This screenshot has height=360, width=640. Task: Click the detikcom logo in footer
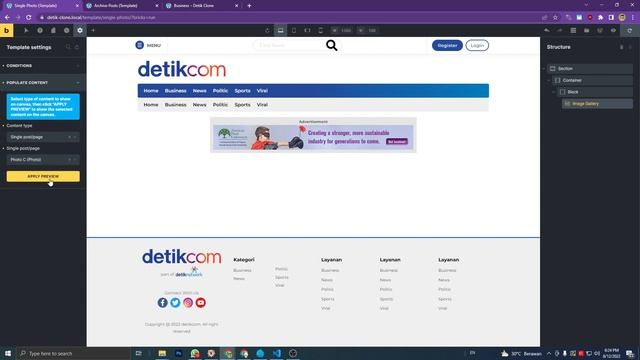182,257
